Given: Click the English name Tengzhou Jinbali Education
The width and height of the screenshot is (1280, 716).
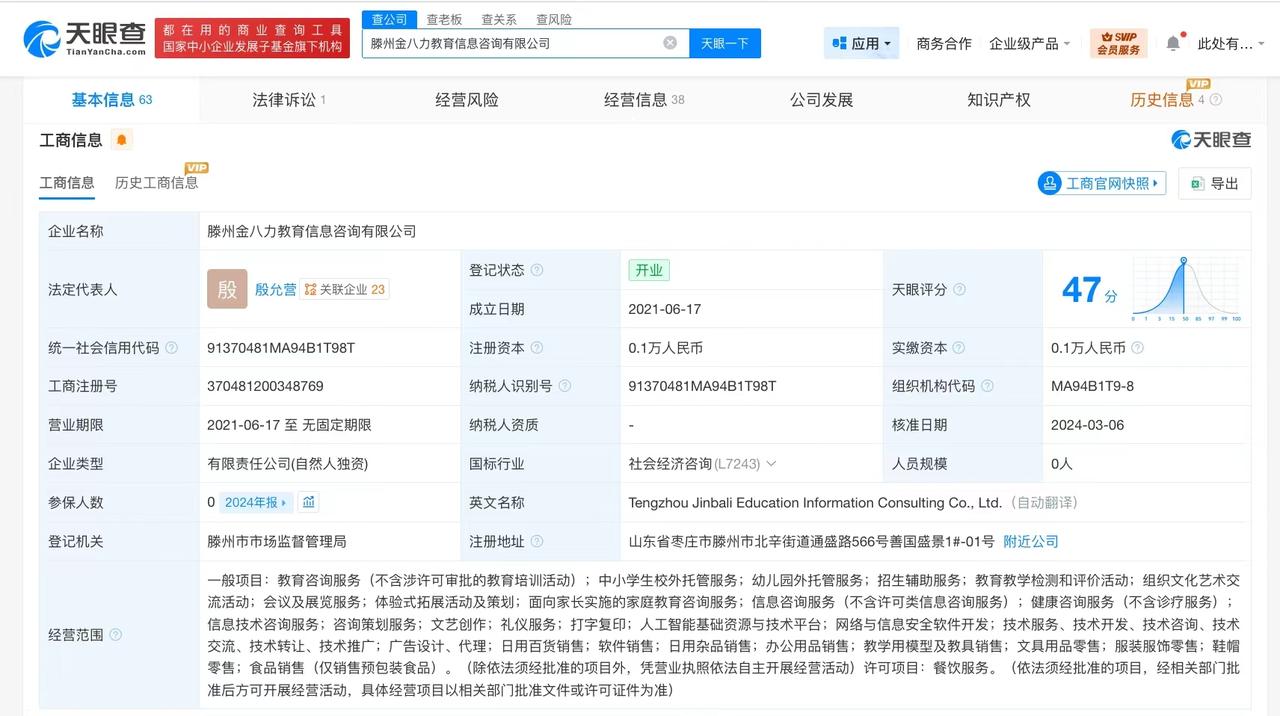Looking at the screenshot, I should pyautogui.click(x=815, y=502).
